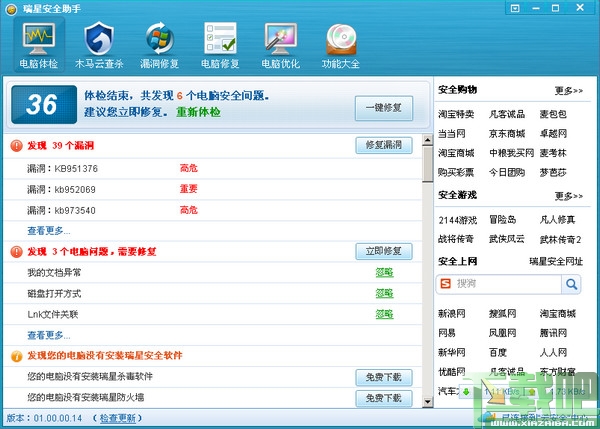Click the search magnifier button
This screenshot has height=429, width=600.
(x=571, y=284)
